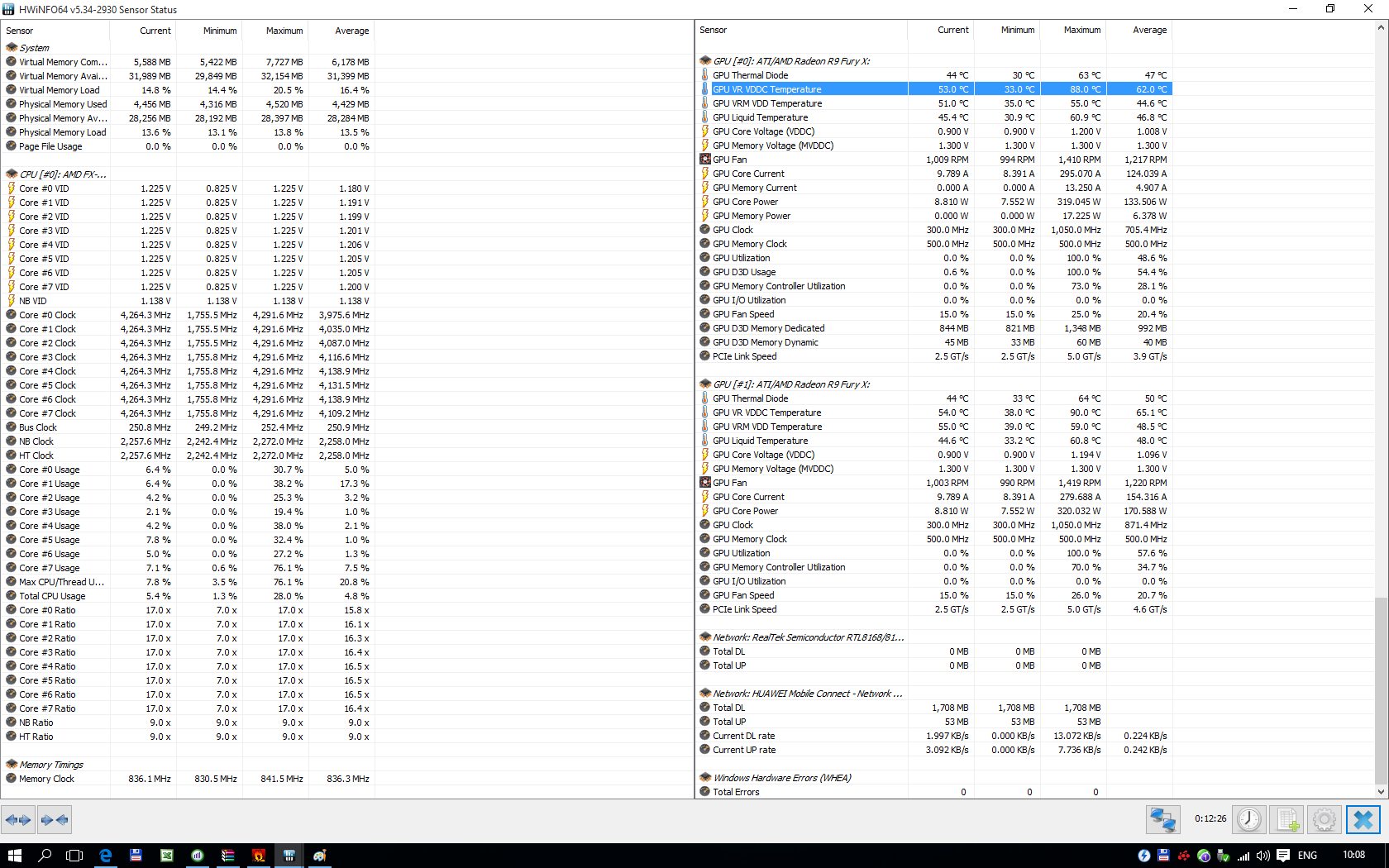Launch Microsoft Edge from taskbar
This screenshot has width=1389, height=868.
pyautogui.click(x=106, y=856)
